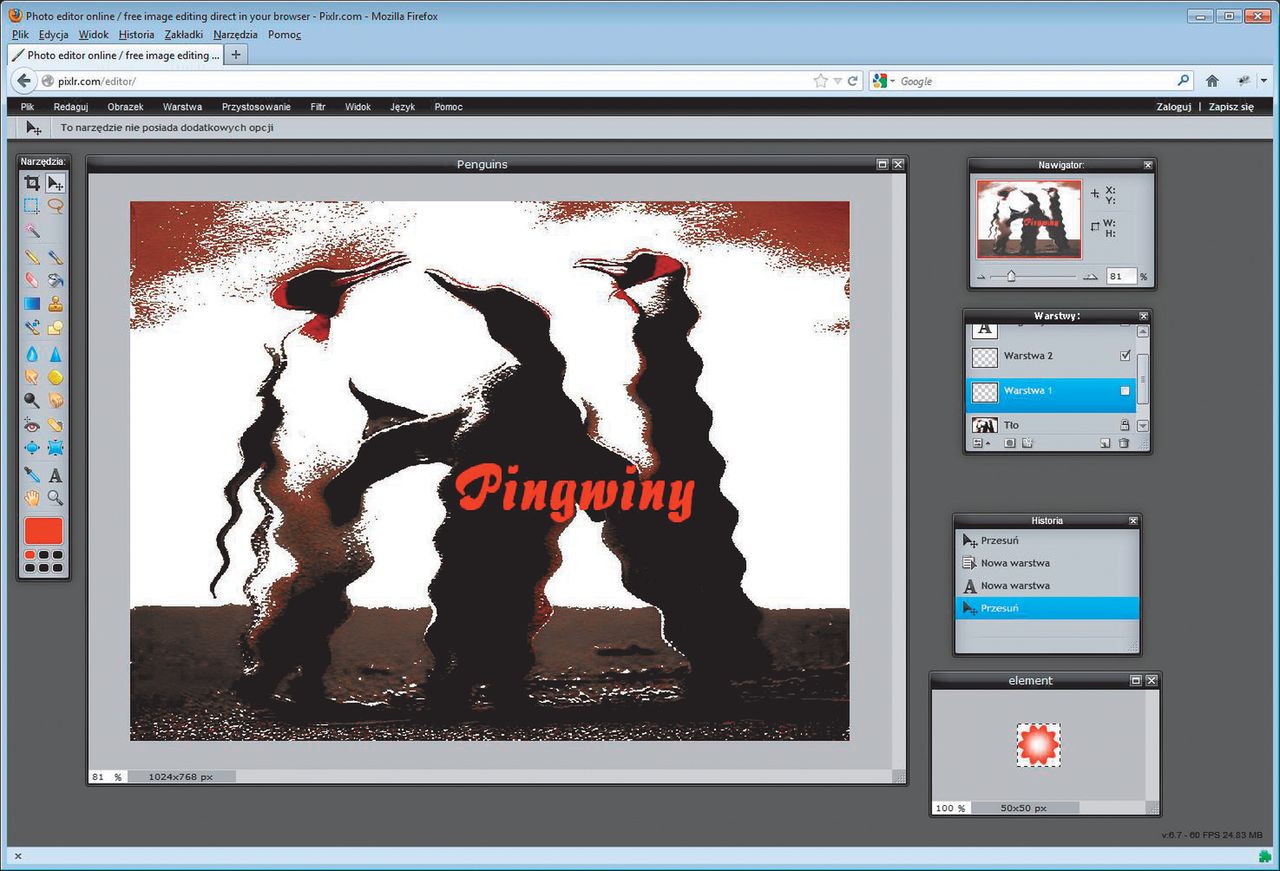Viewport: 1280px width, 871px height.
Task: Click the Navigator zoom percent field
Action: tap(1122, 277)
